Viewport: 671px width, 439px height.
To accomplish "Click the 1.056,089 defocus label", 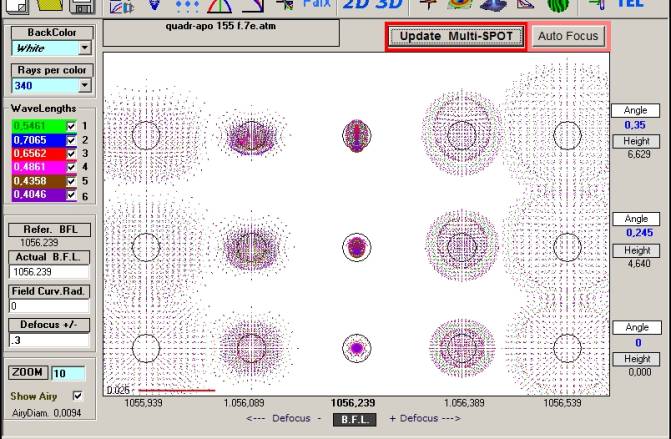I will 244,403.
